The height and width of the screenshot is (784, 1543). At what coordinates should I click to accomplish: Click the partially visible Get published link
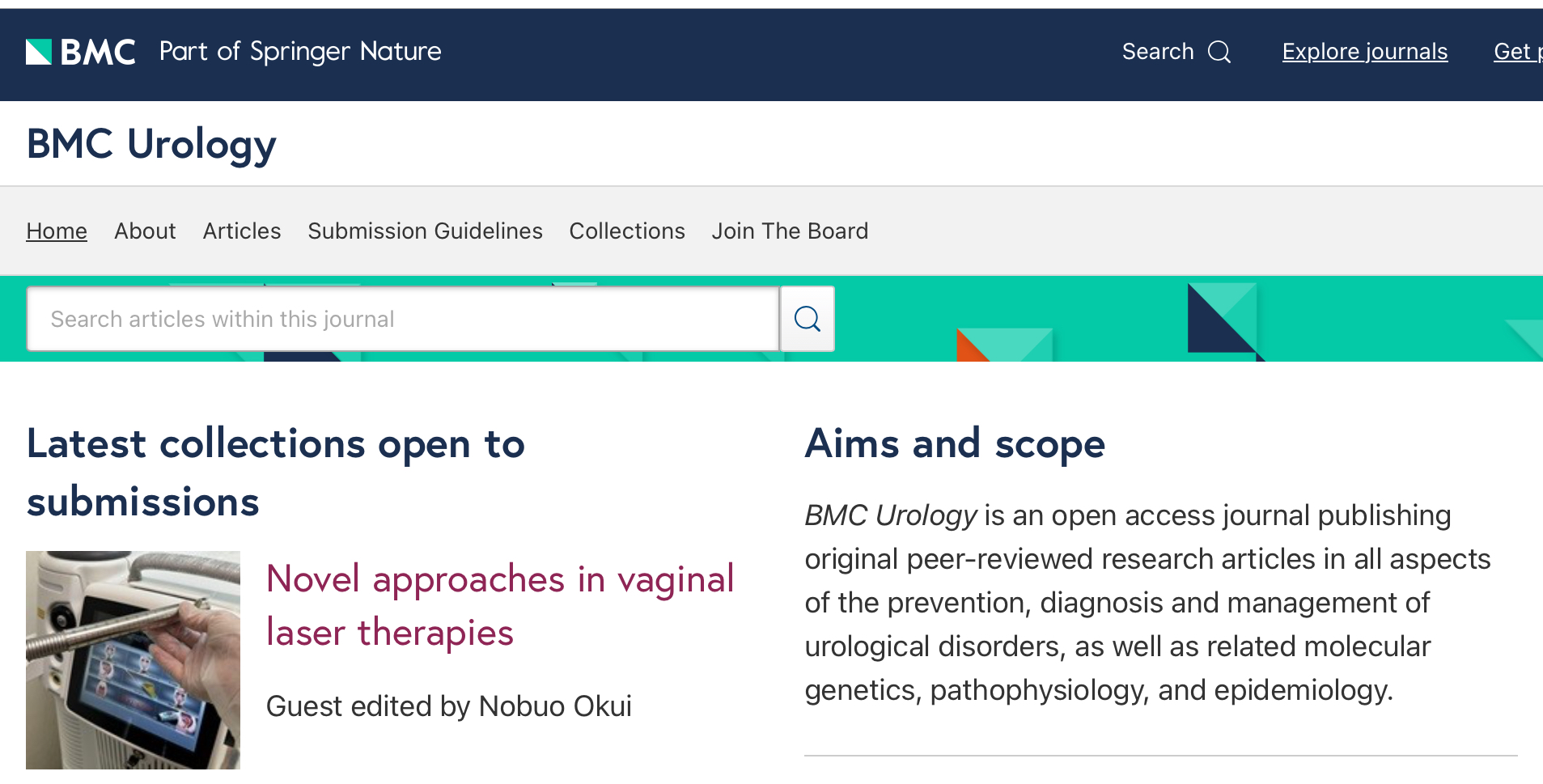coord(1516,52)
